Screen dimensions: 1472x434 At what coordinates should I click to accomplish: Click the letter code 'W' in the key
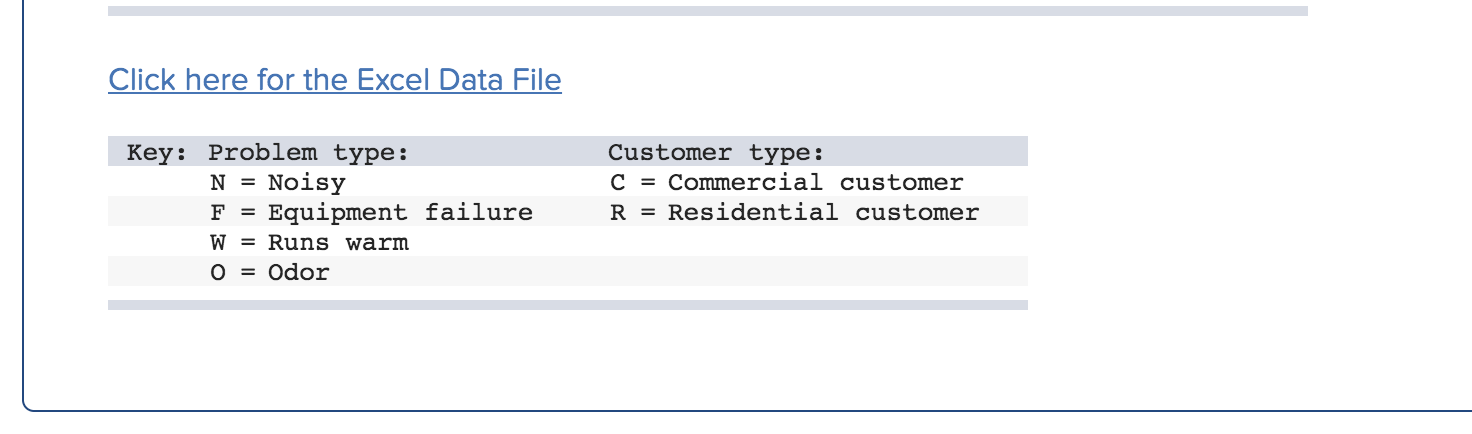click(x=218, y=243)
